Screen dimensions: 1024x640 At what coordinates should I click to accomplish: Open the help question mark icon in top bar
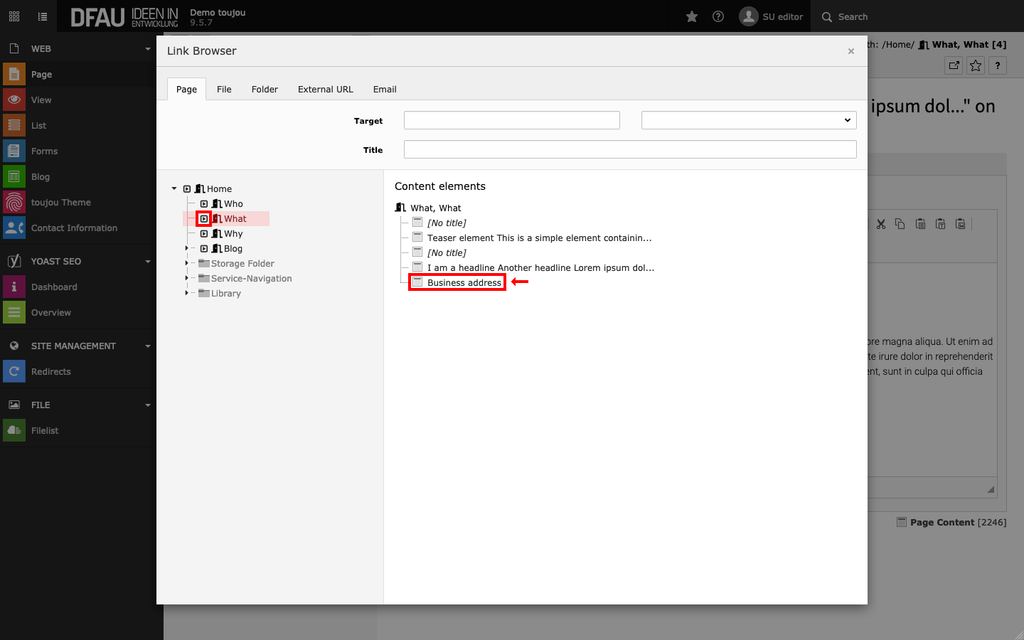(718, 17)
